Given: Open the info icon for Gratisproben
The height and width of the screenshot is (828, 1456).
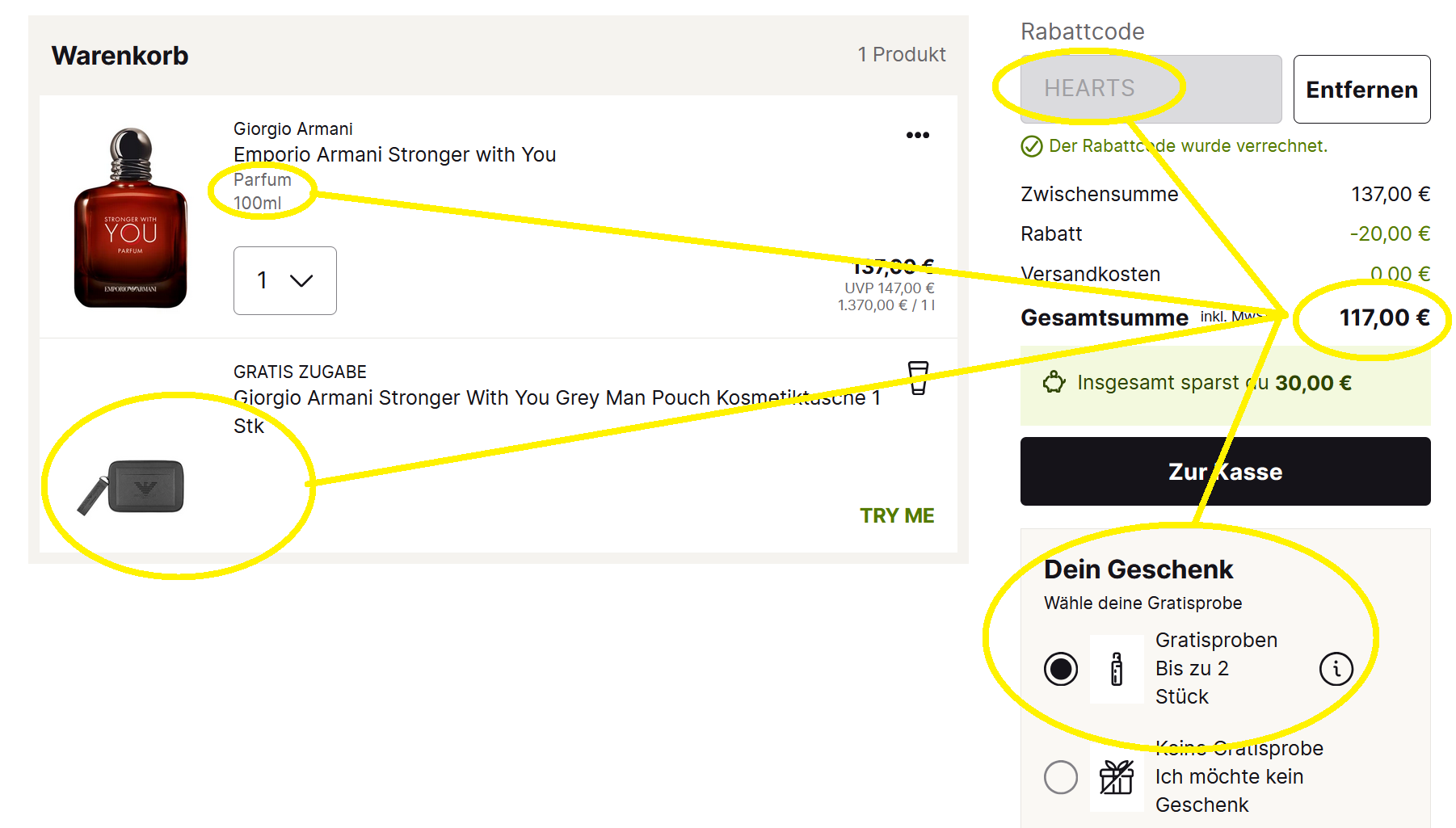Looking at the screenshot, I should pos(1336,669).
